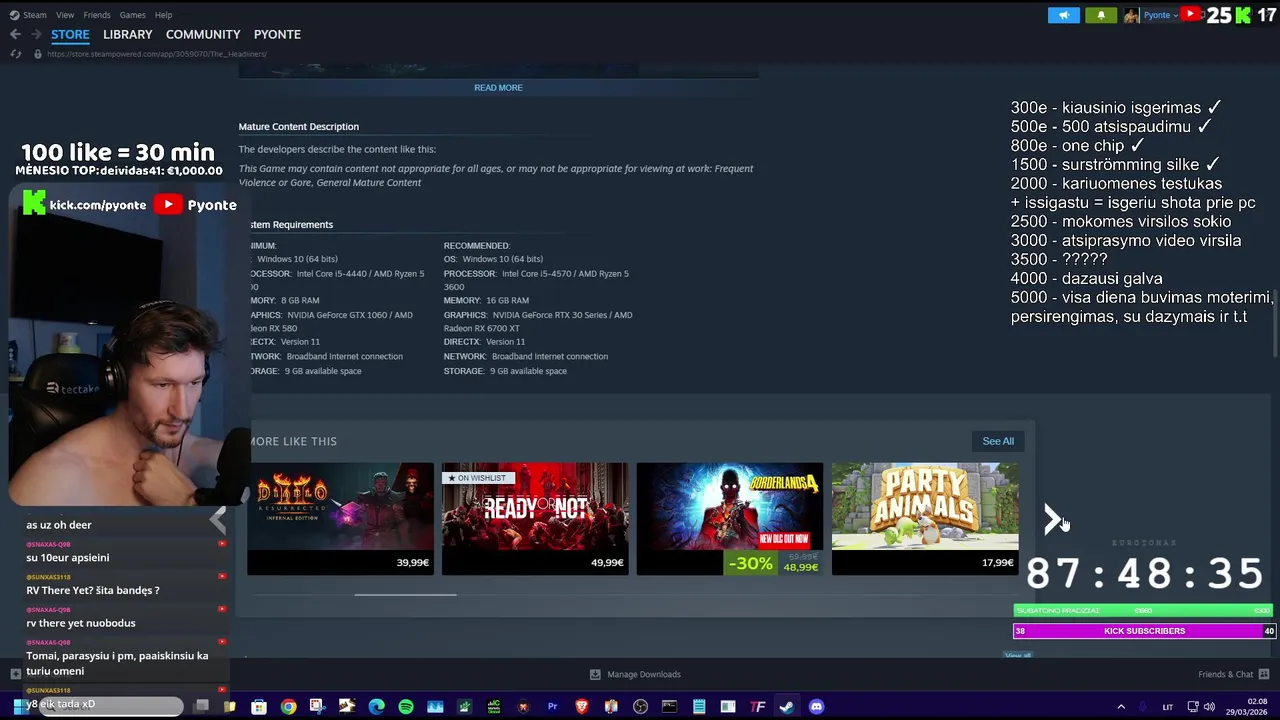
Task: Click the network icon in system tray
Action: (1194, 707)
